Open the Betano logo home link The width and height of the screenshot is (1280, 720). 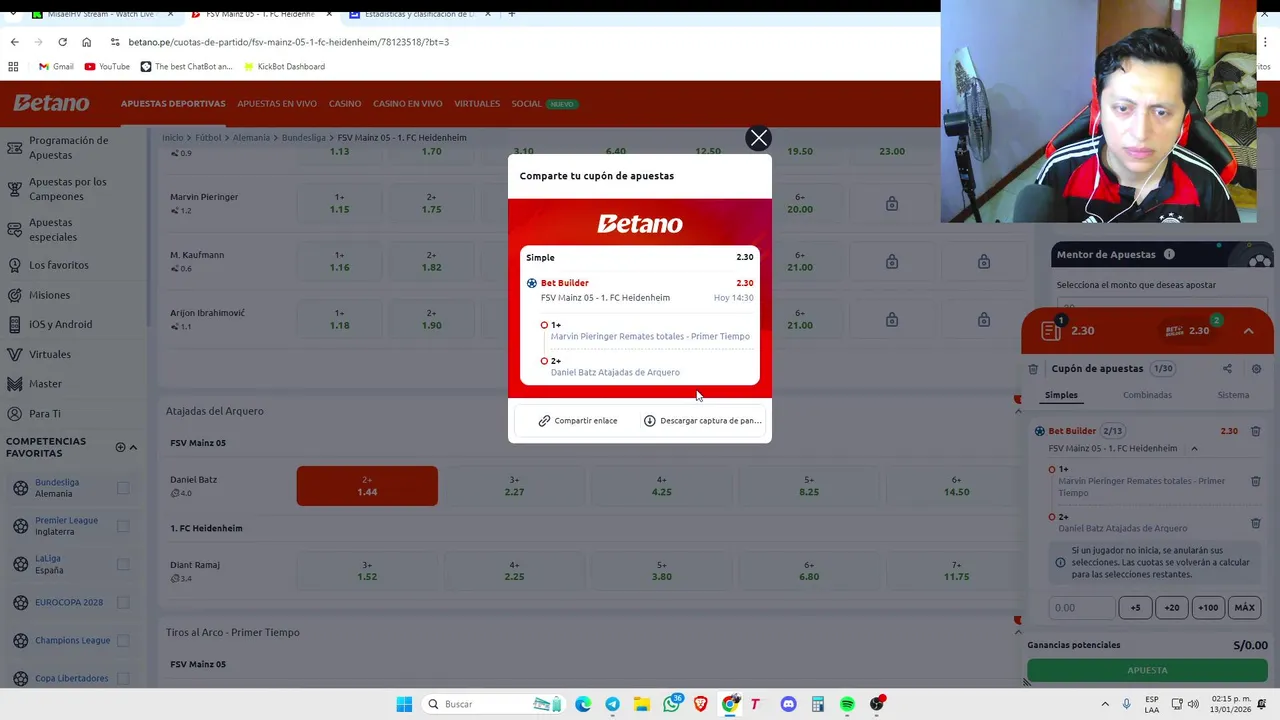click(x=51, y=103)
